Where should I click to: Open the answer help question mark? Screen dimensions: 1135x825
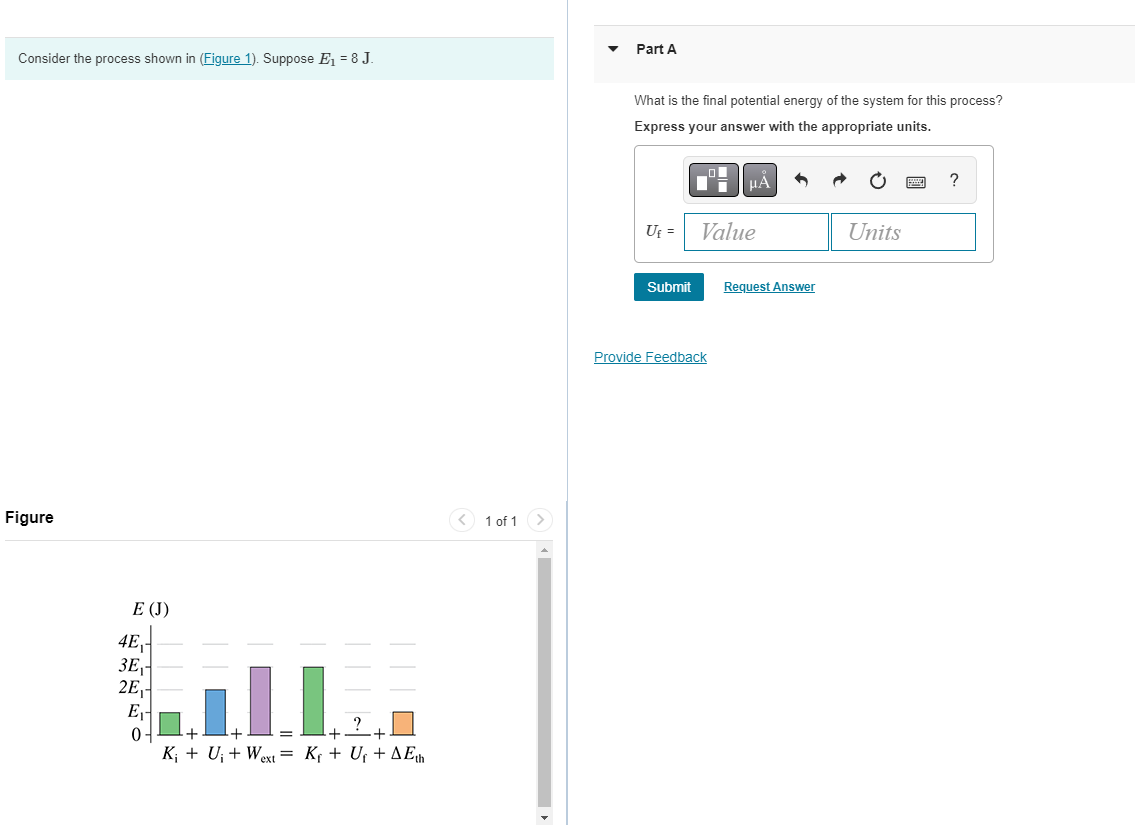954,179
